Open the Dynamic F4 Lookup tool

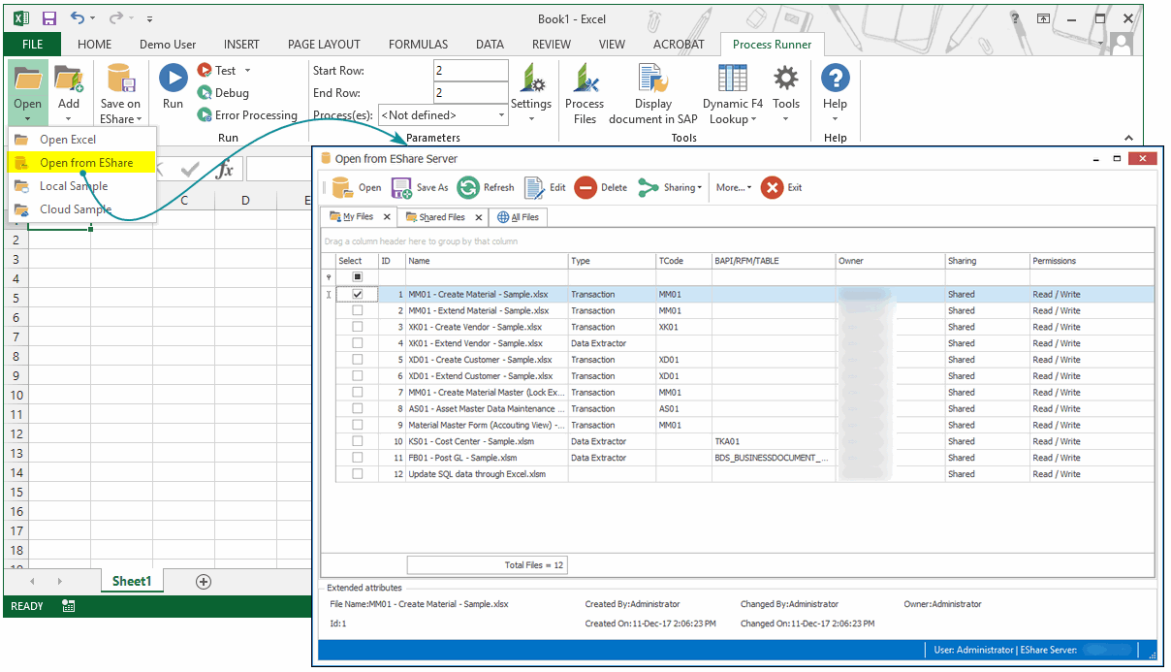[x=732, y=78]
